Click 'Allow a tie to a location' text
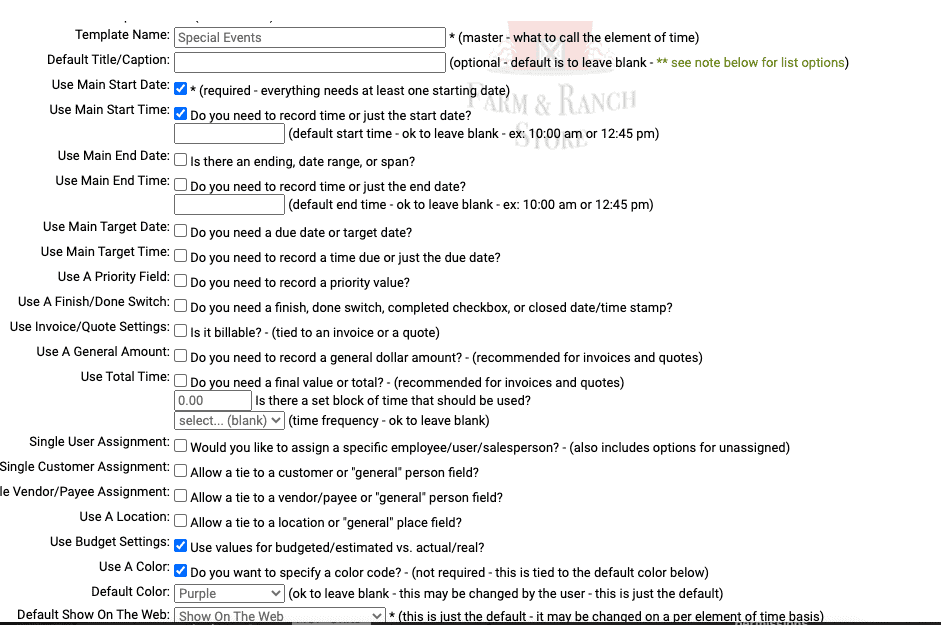This screenshot has height=625, width=941. [258, 522]
